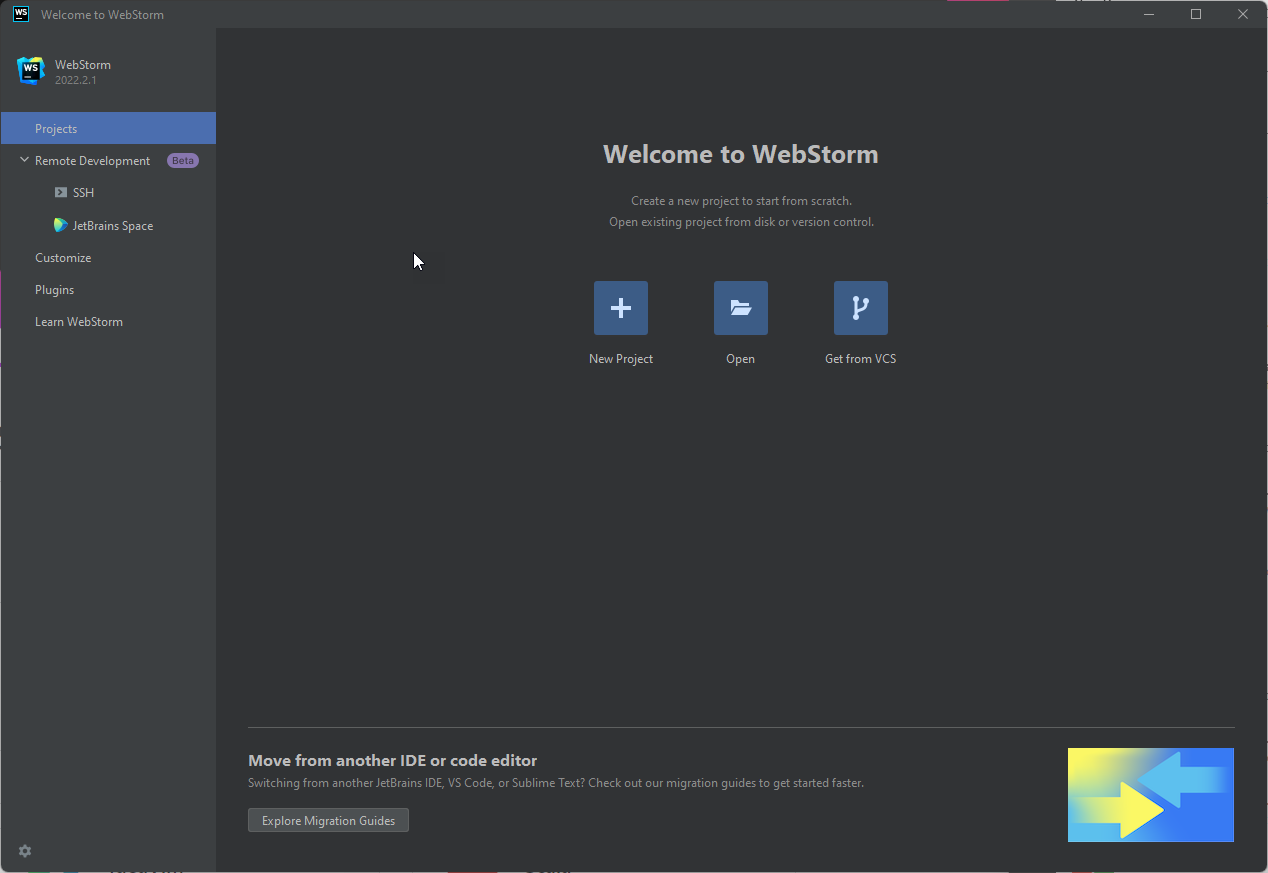The width and height of the screenshot is (1268, 873).
Task: Click the Get from VCS branch icon
Action: (860, 308)
